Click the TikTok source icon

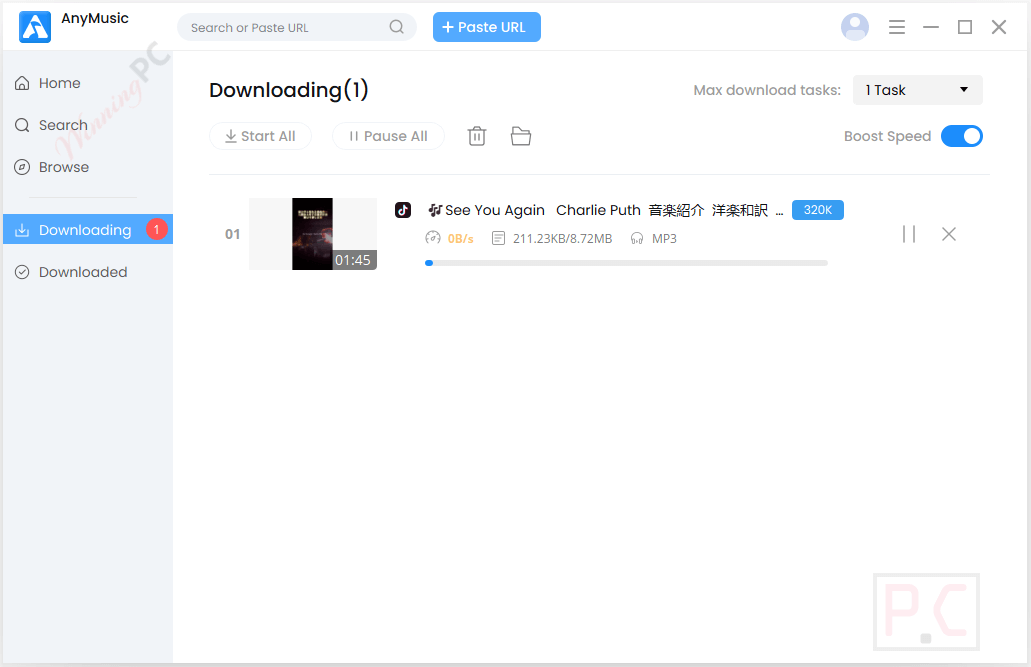[403, 210]
